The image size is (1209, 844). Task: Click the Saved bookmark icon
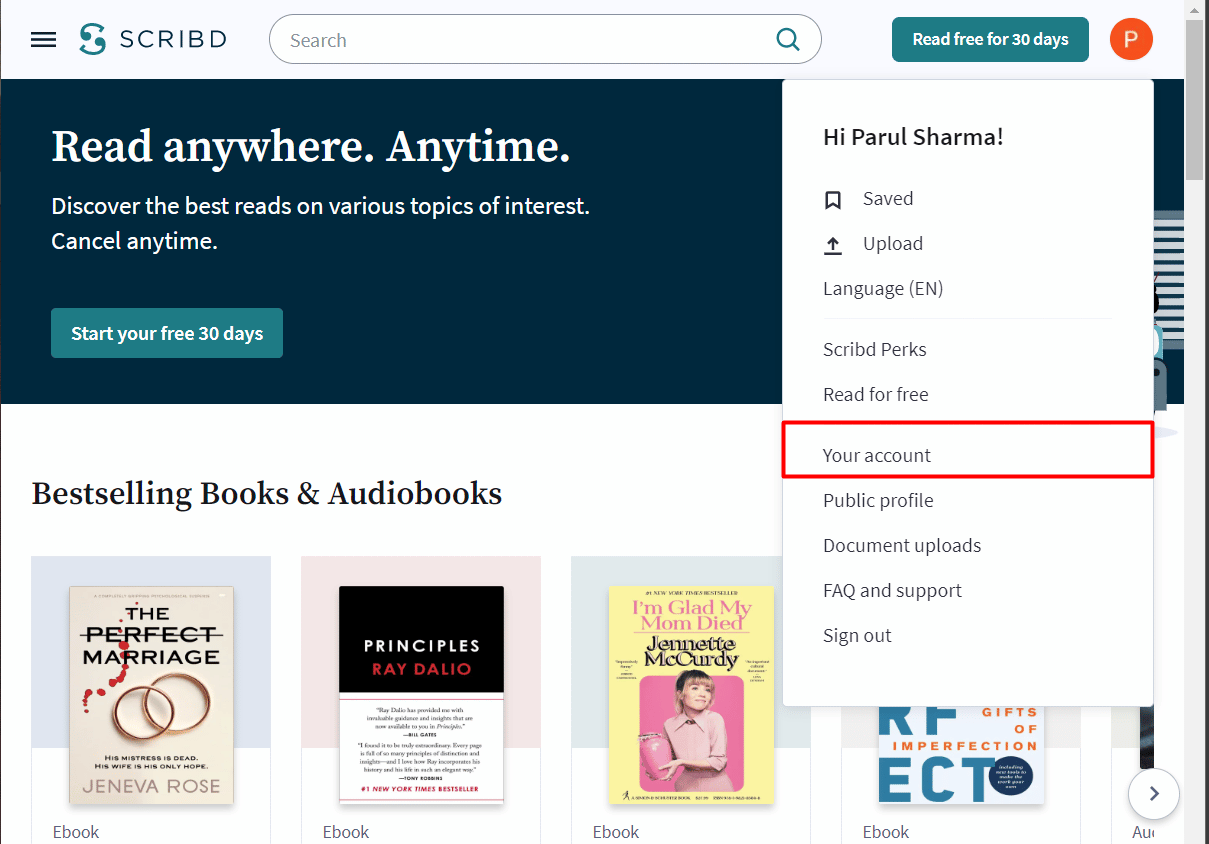tap(833, 199)
